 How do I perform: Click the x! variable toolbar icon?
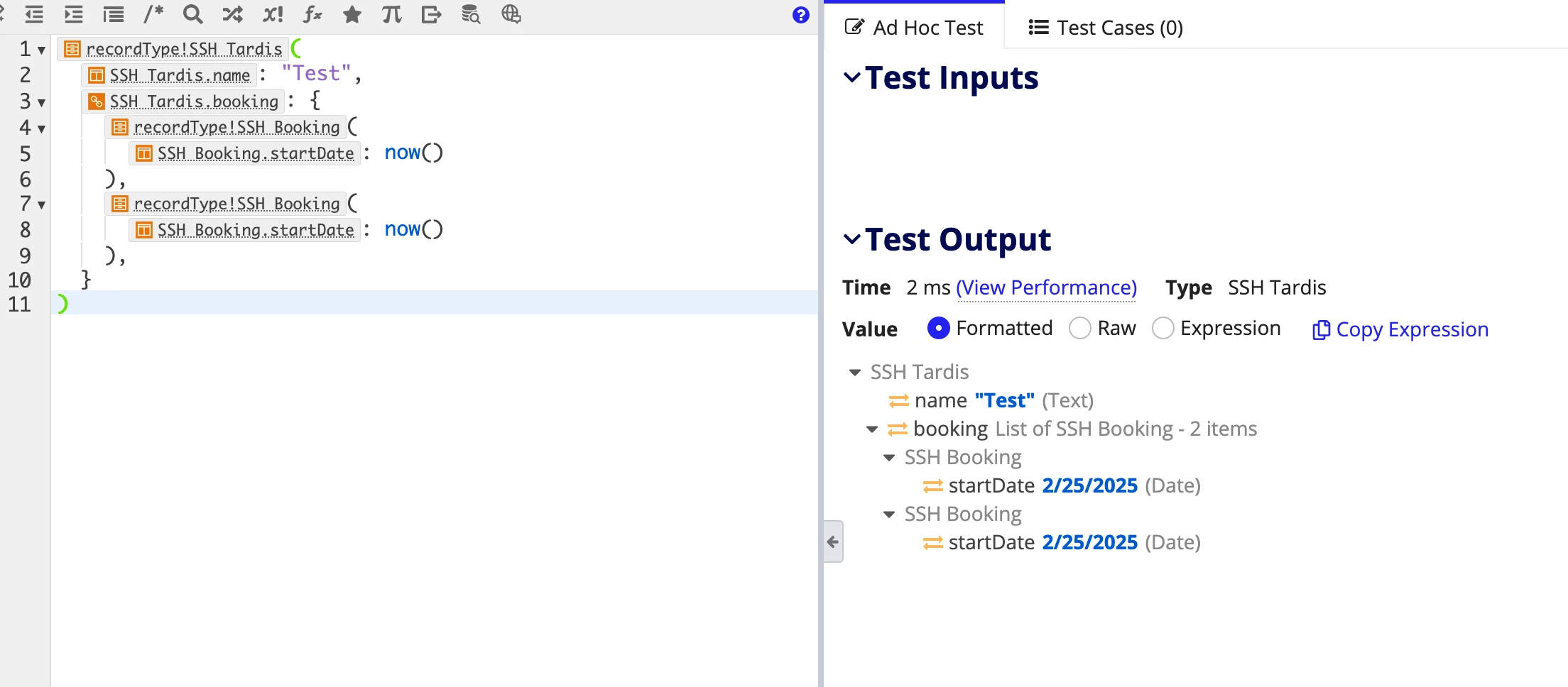pyautogui.click(x=273, y=14)
